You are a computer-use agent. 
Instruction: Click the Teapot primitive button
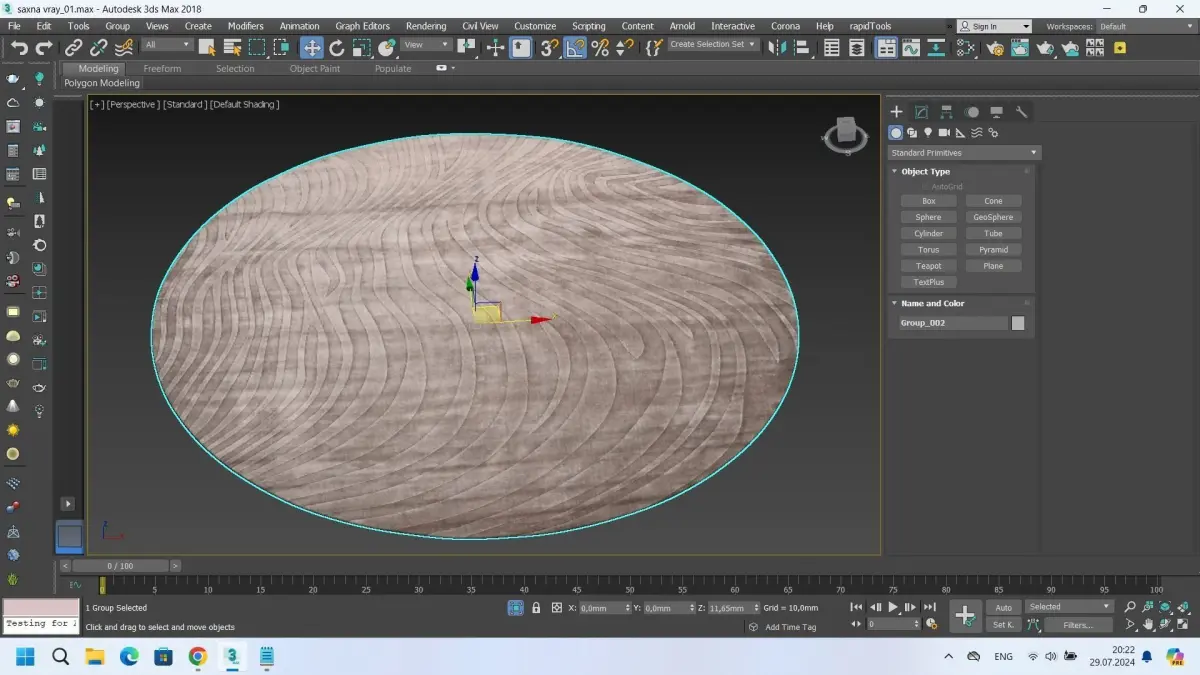point(928,266)
